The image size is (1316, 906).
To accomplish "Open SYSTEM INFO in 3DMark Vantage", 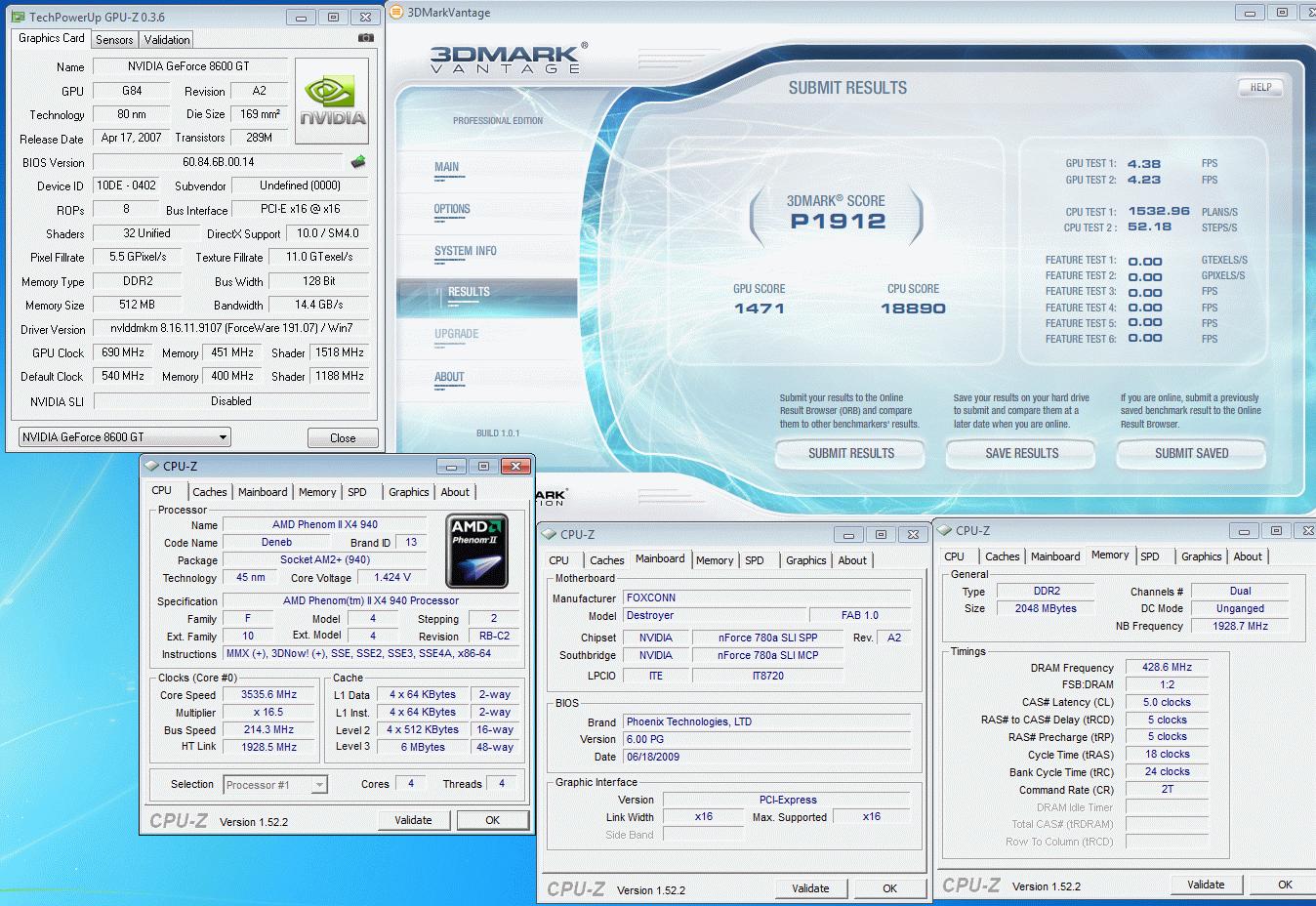I will click(x=466, y=251).
